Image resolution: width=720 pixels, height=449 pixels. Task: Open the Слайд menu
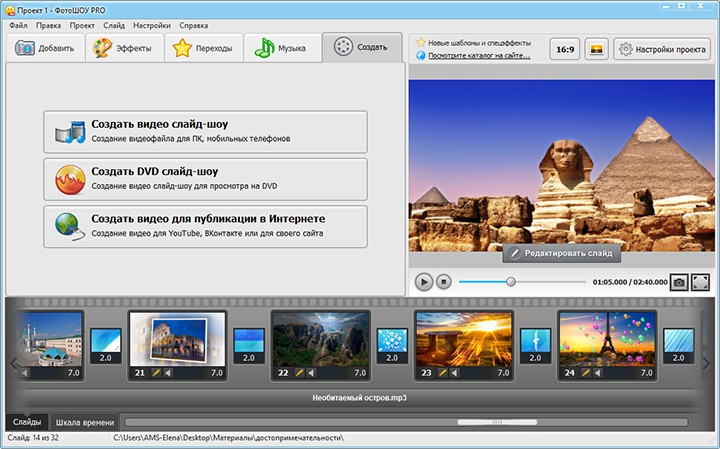[113, 23]
